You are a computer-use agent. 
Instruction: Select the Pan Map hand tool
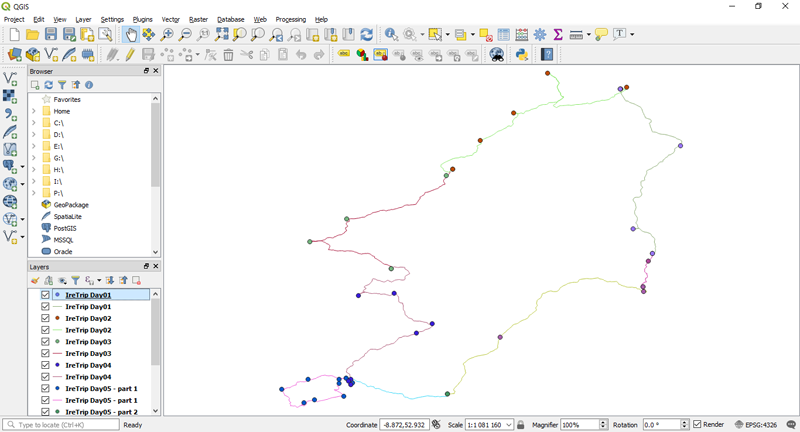[x=131, y=34]
